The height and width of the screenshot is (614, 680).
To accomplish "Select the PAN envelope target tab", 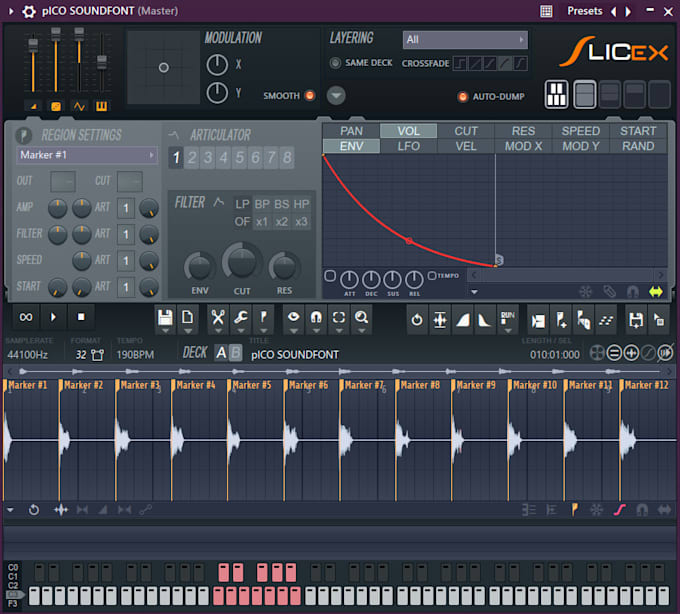I will (351, 131).
